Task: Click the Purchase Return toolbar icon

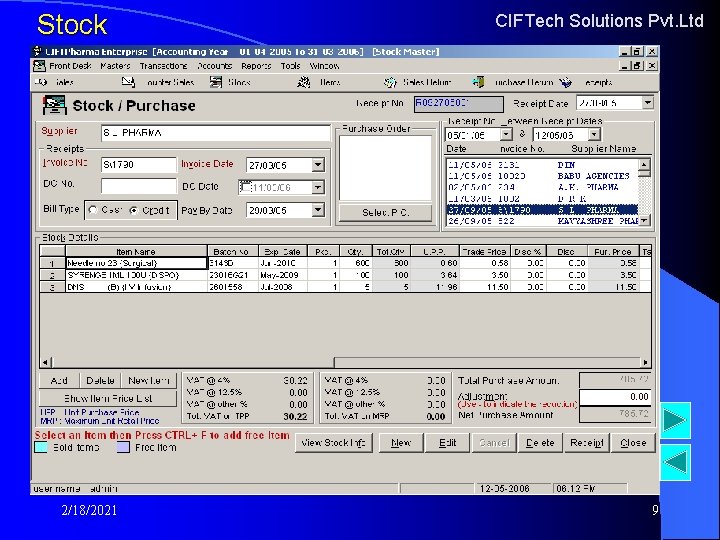Action: click(x=478, y=82)
